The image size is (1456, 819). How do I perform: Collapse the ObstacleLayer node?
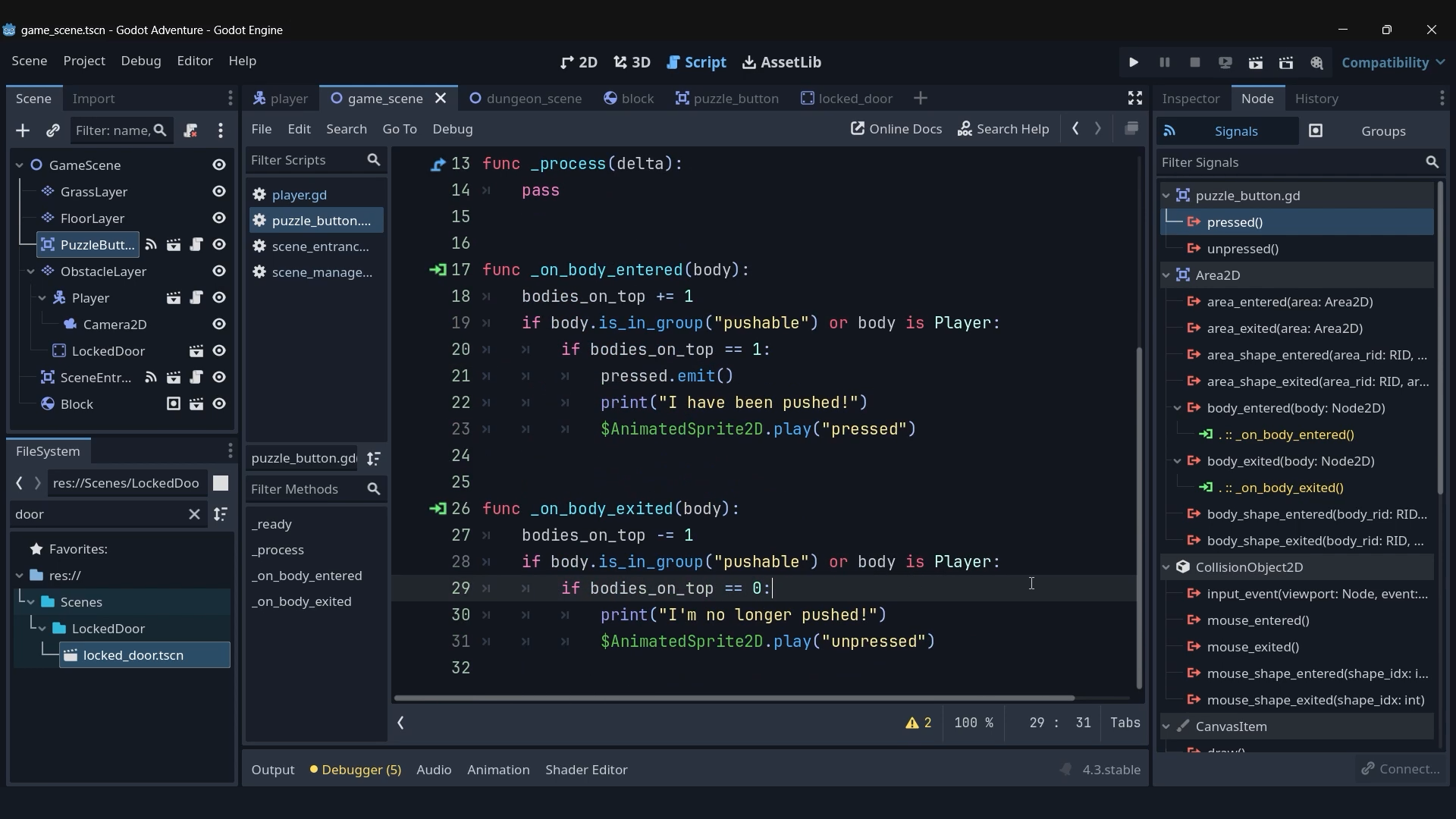pos(31,271)
